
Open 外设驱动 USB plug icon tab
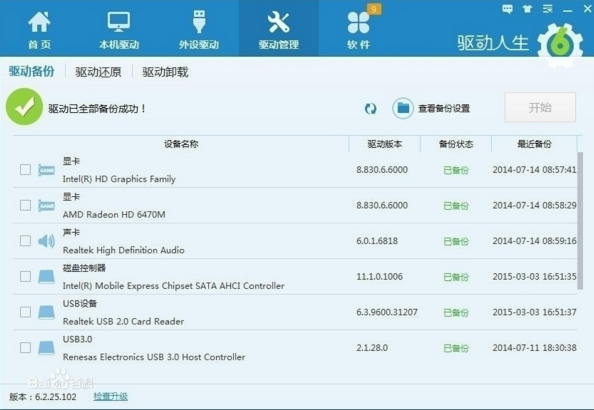[199, 22]
